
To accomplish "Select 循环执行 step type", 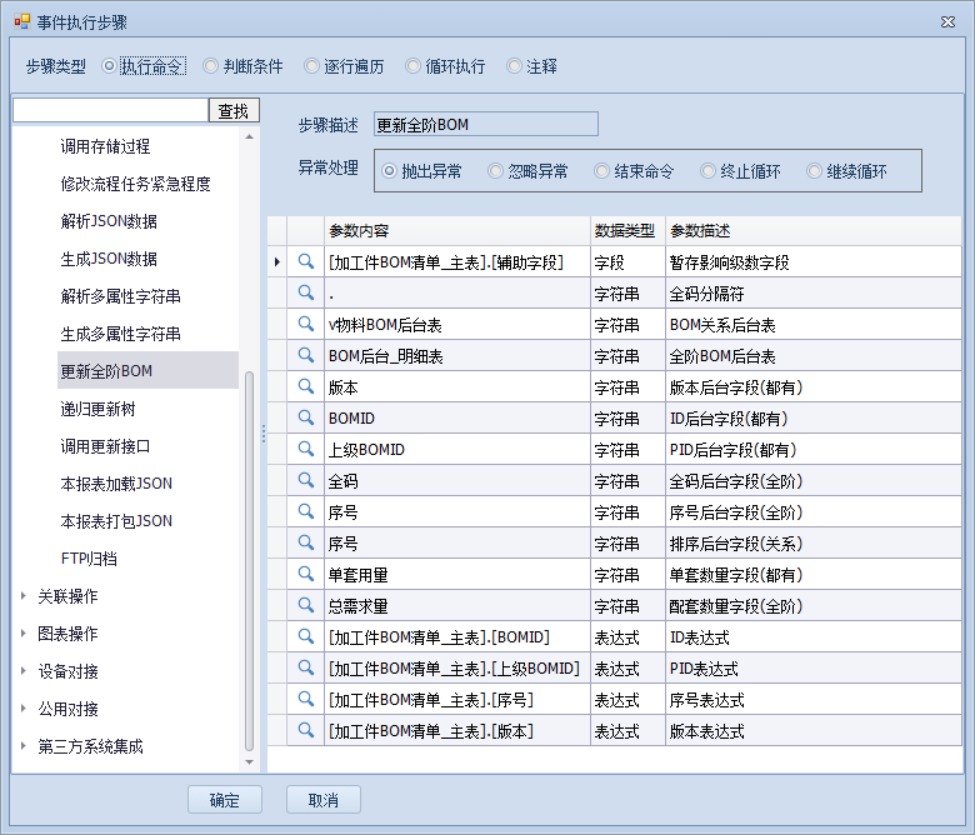I will coord(413,67).
